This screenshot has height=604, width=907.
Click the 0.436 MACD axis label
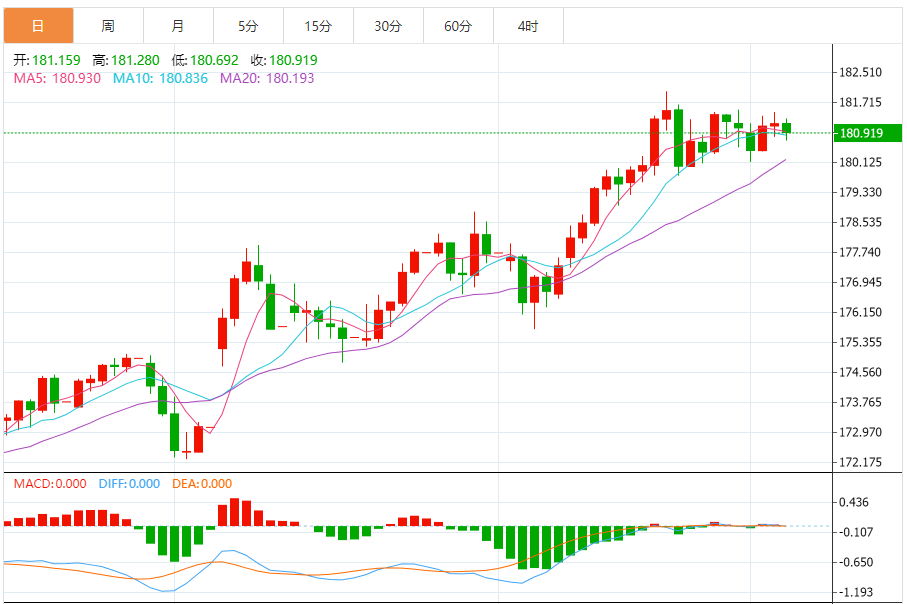tap(854, 502)
